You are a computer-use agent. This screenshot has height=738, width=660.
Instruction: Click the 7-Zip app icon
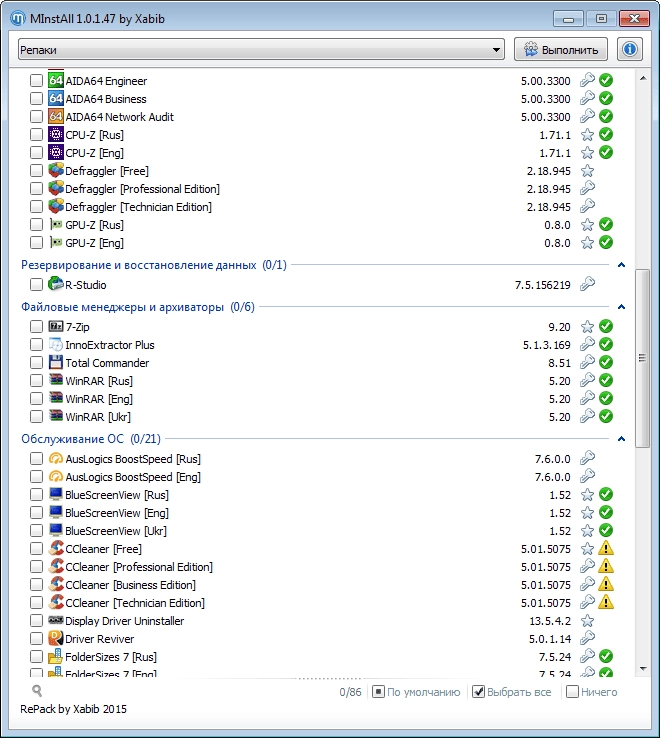[x=56, y=326]
